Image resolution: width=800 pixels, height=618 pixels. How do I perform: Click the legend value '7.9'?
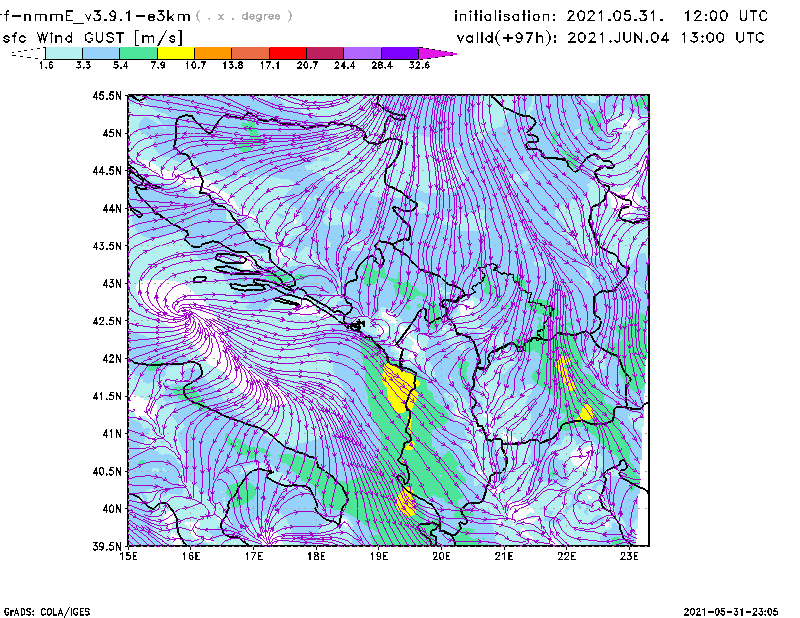[158, 65]
